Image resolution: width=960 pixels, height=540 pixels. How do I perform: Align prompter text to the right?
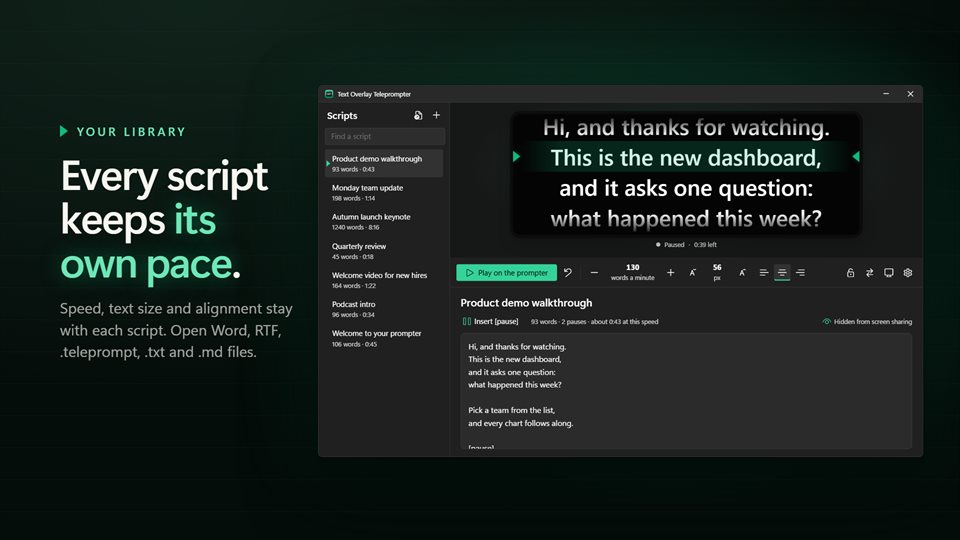[x=800, y=272]
